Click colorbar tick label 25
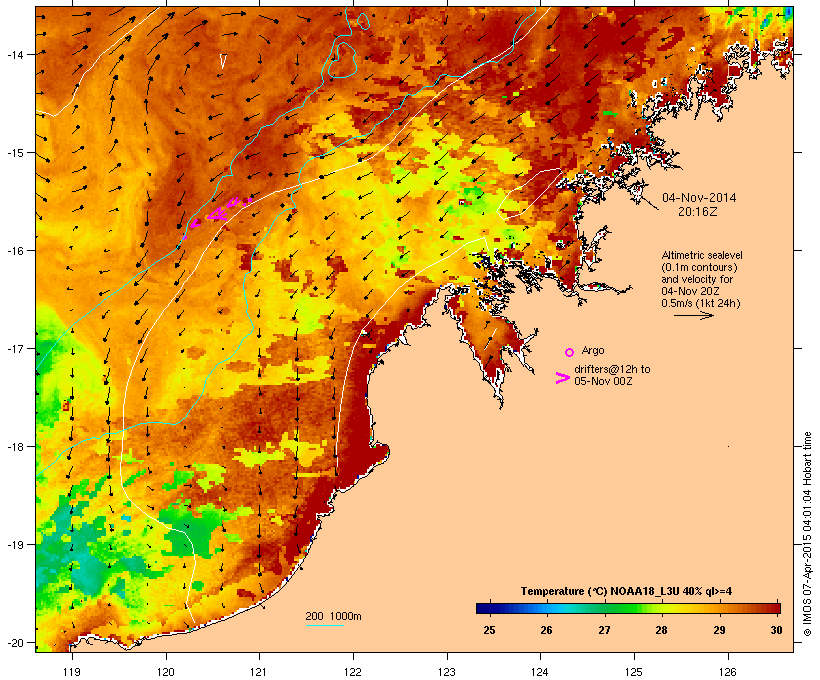820x680 pixels. pos(489,630)
